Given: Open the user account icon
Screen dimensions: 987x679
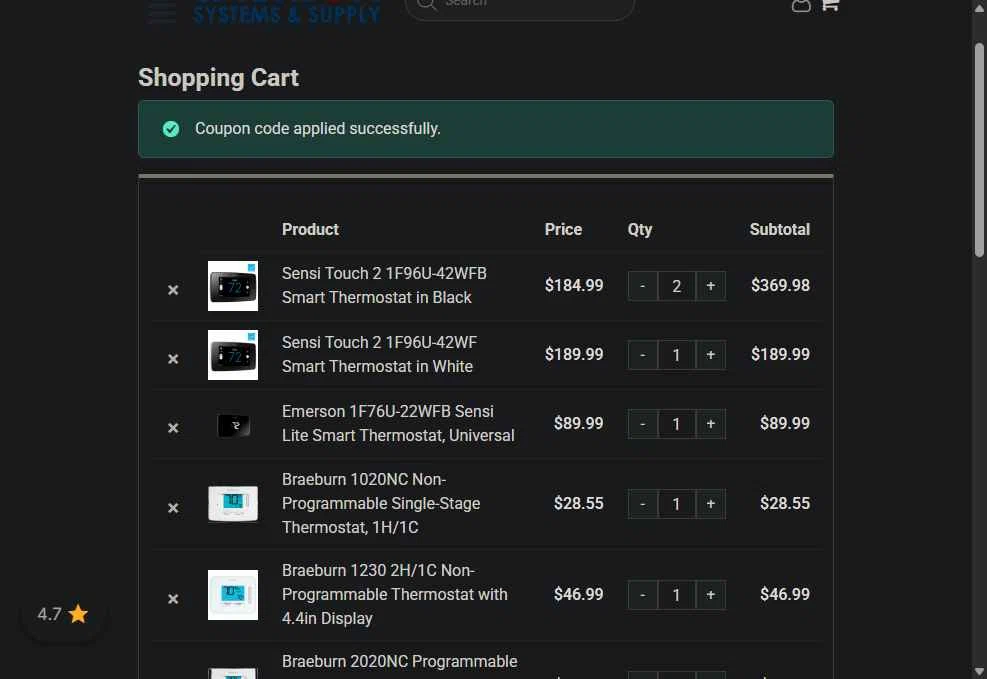Looking at the screenshot, I should coord(801,6).
